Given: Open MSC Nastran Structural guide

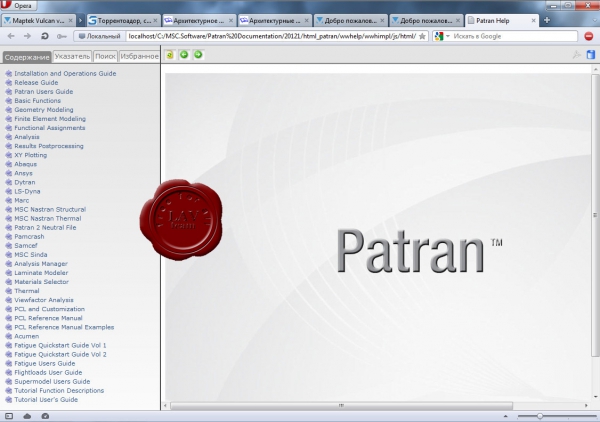Looking at the screenshot, I should [x=50, y=209].
